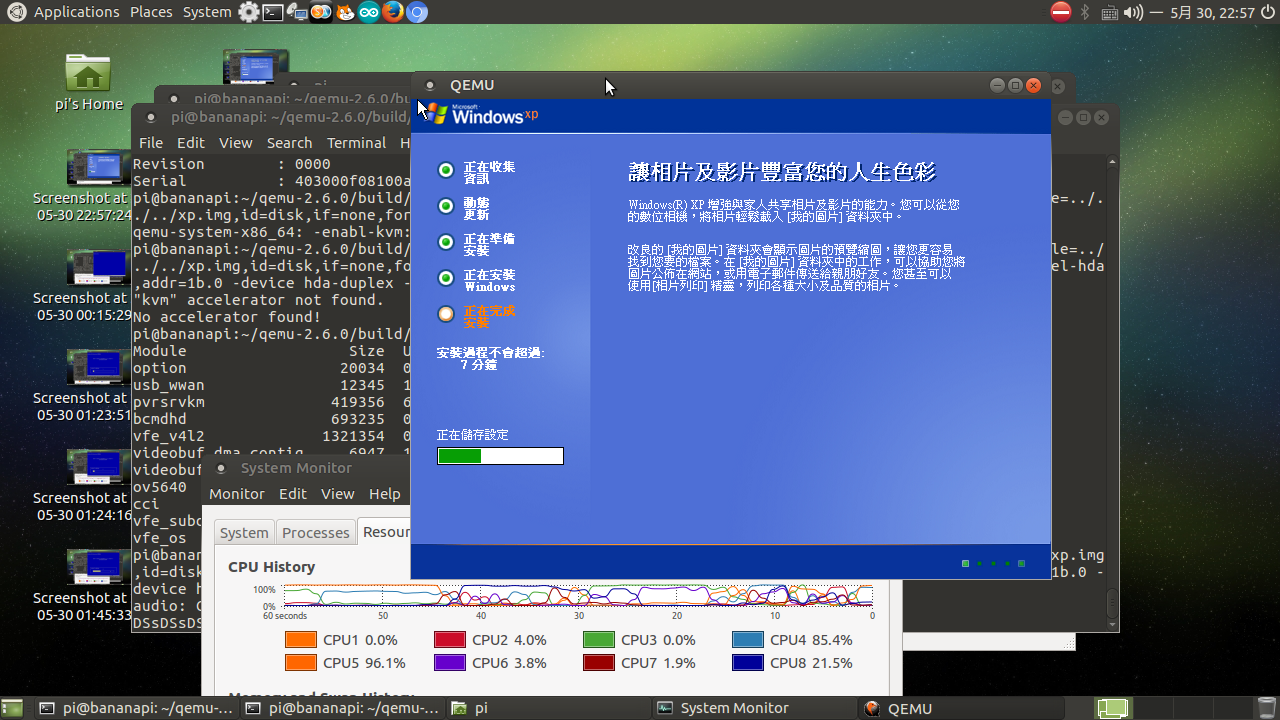This screenshot has height=720, width=1280.
Task: Switch to Resources tab in System Monitor
Action: [385, 532]
